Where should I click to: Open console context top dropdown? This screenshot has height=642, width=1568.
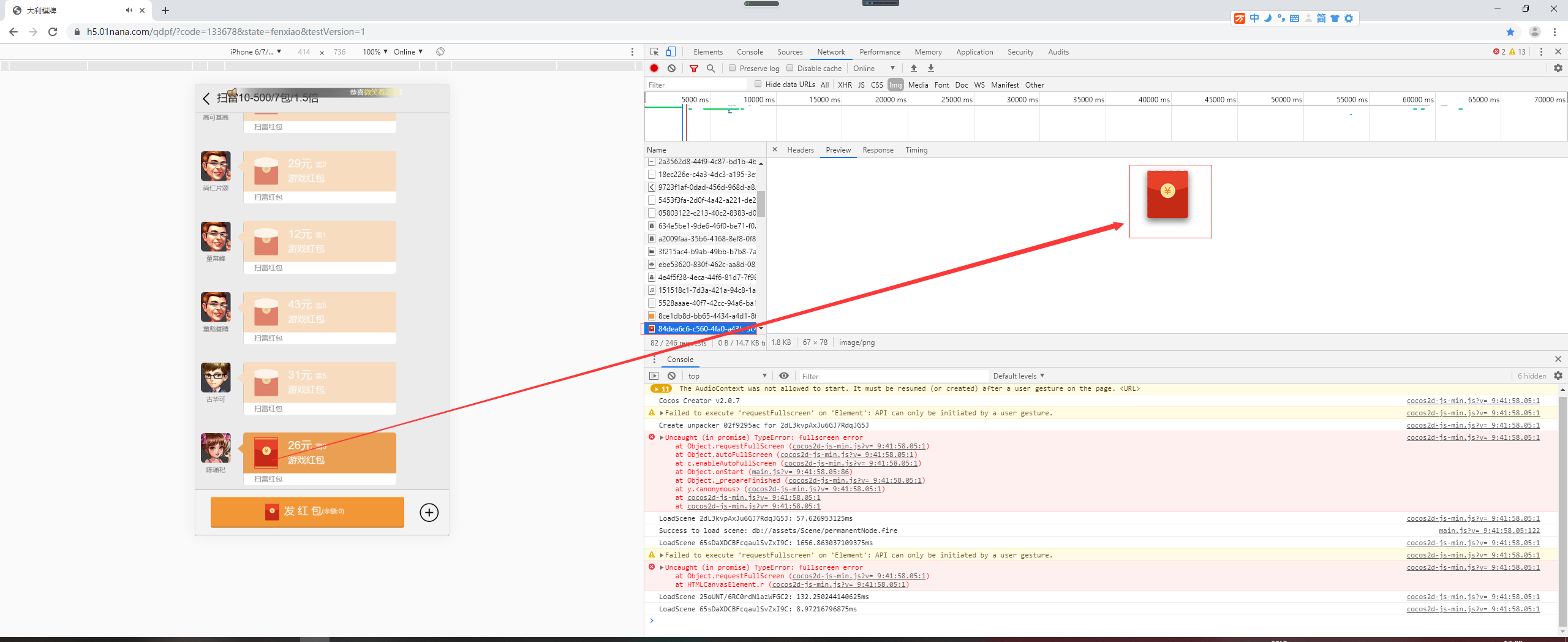tap(727, 376)
